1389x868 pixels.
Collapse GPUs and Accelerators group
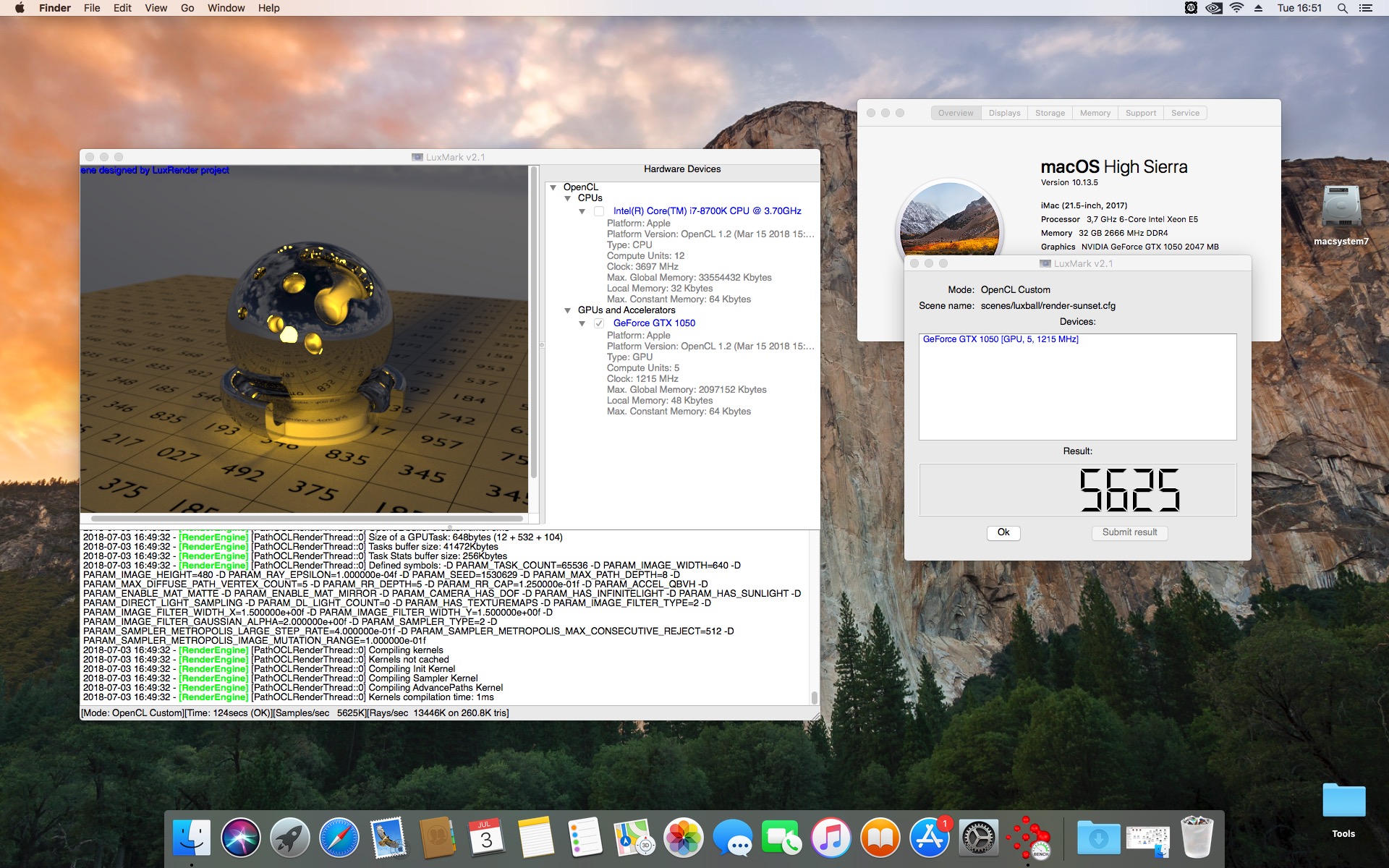[568, 310]
